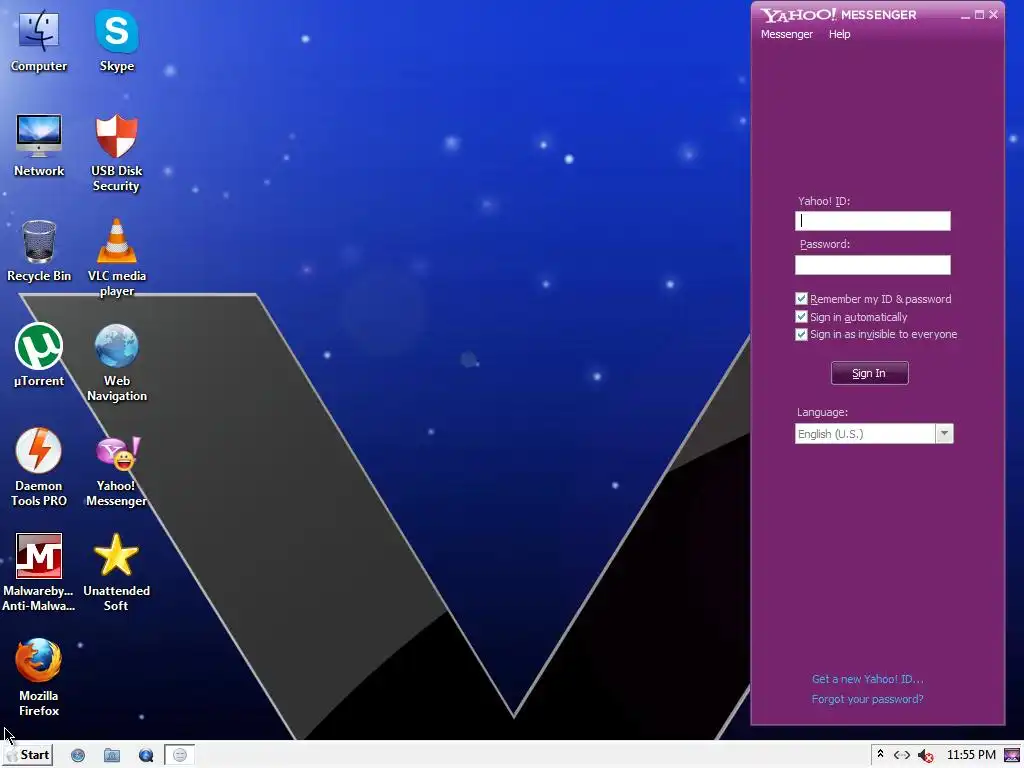The image size is (1024, 768).
Task: Focus the Yahoo! ID input field
Action: click(872, 221)
